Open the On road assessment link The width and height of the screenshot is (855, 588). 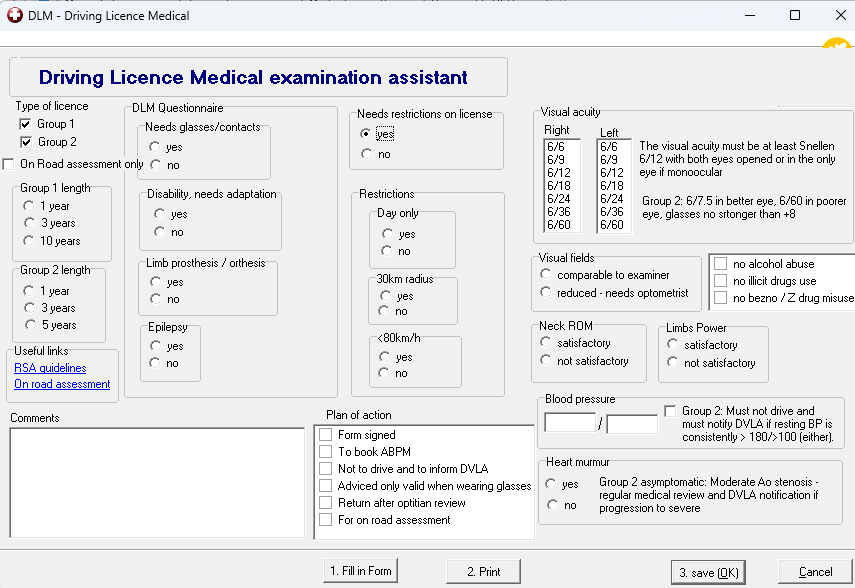point(62,384)
